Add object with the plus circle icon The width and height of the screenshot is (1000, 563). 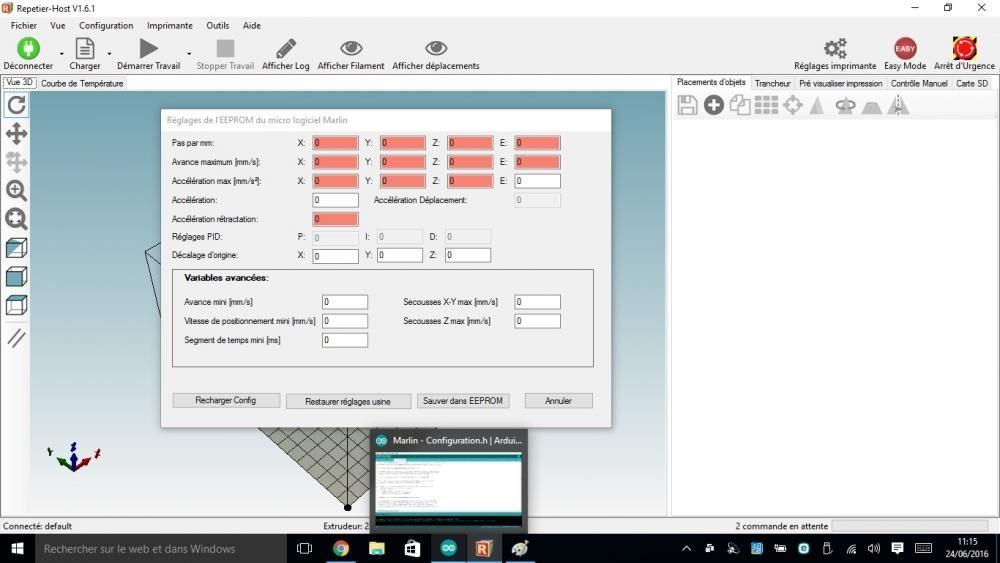[714, 105]
